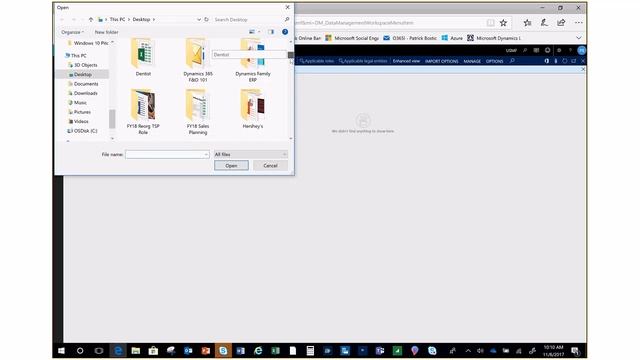Click Applicable legal entities in action pane
Image resolution: width=640 pixels, height=360 pixels.
362,61
